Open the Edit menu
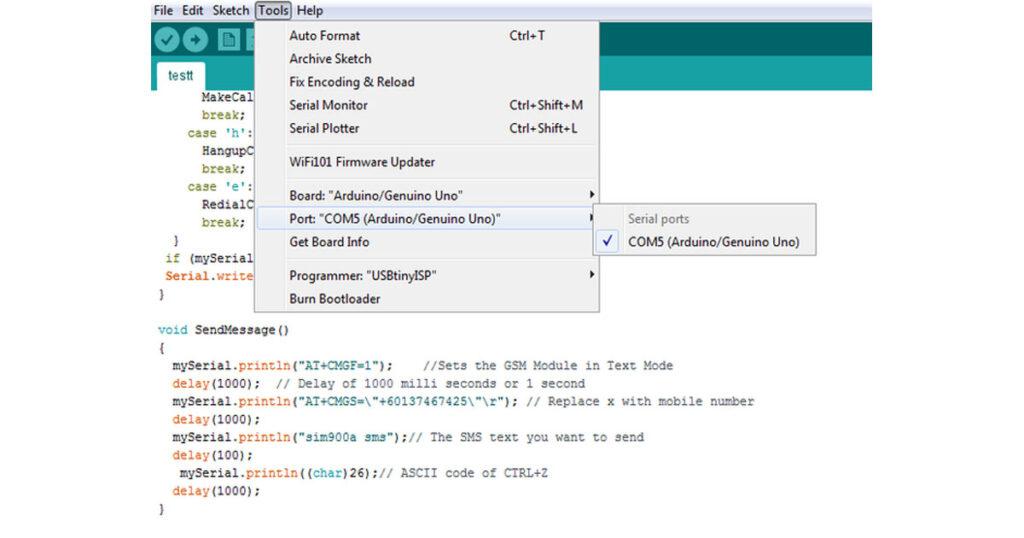The width and height of the screenshot is (1024, 538). click(193, 11)
